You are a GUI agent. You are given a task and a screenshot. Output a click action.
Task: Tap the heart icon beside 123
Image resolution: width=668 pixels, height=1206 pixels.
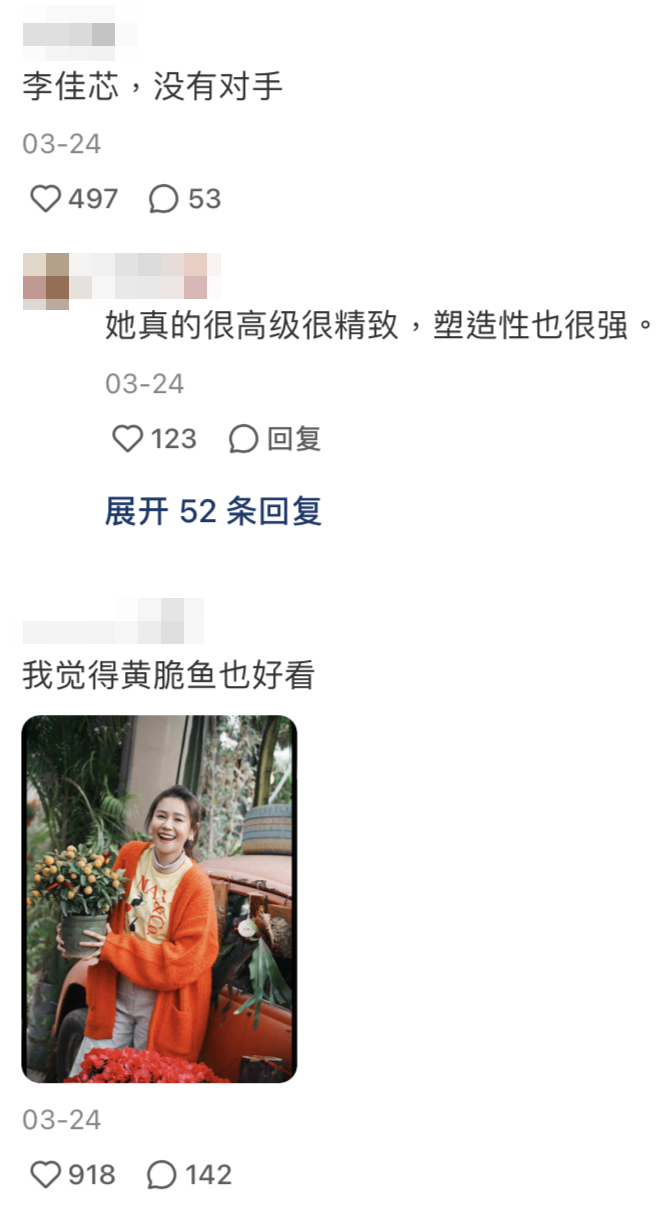127,439
